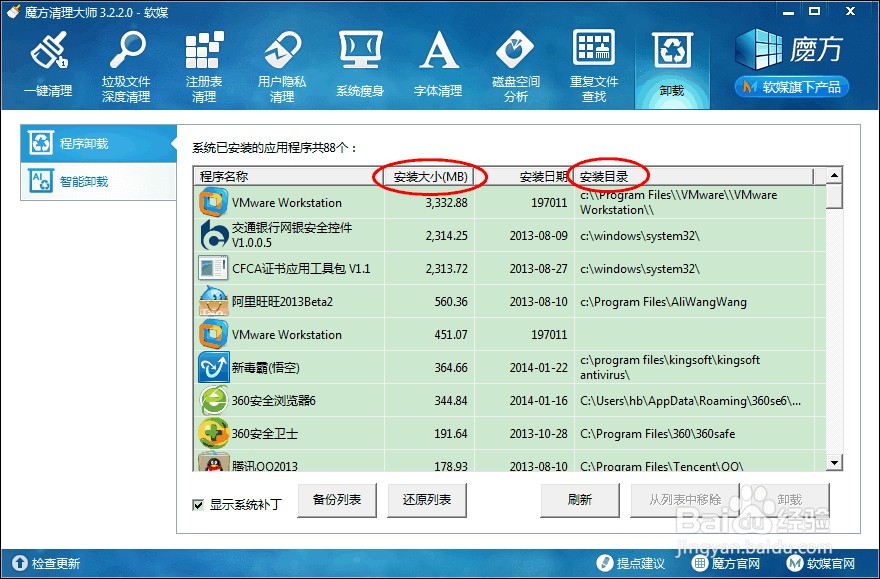This screenshot has width=880, height=579.
Task: Click the VMware Workstation icon with size 451.07
Action: [x=213, y=334]
